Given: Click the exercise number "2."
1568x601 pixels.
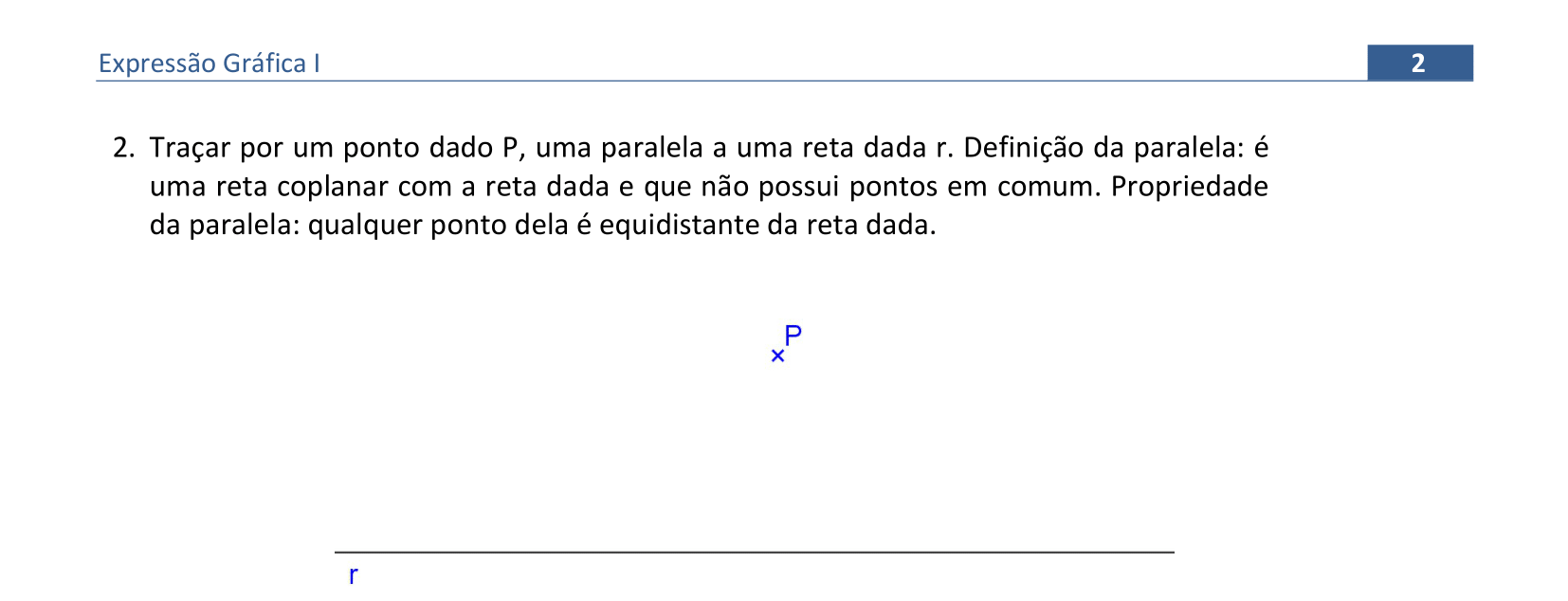Looking at the screenshot, I should click(x=124, y=148).
